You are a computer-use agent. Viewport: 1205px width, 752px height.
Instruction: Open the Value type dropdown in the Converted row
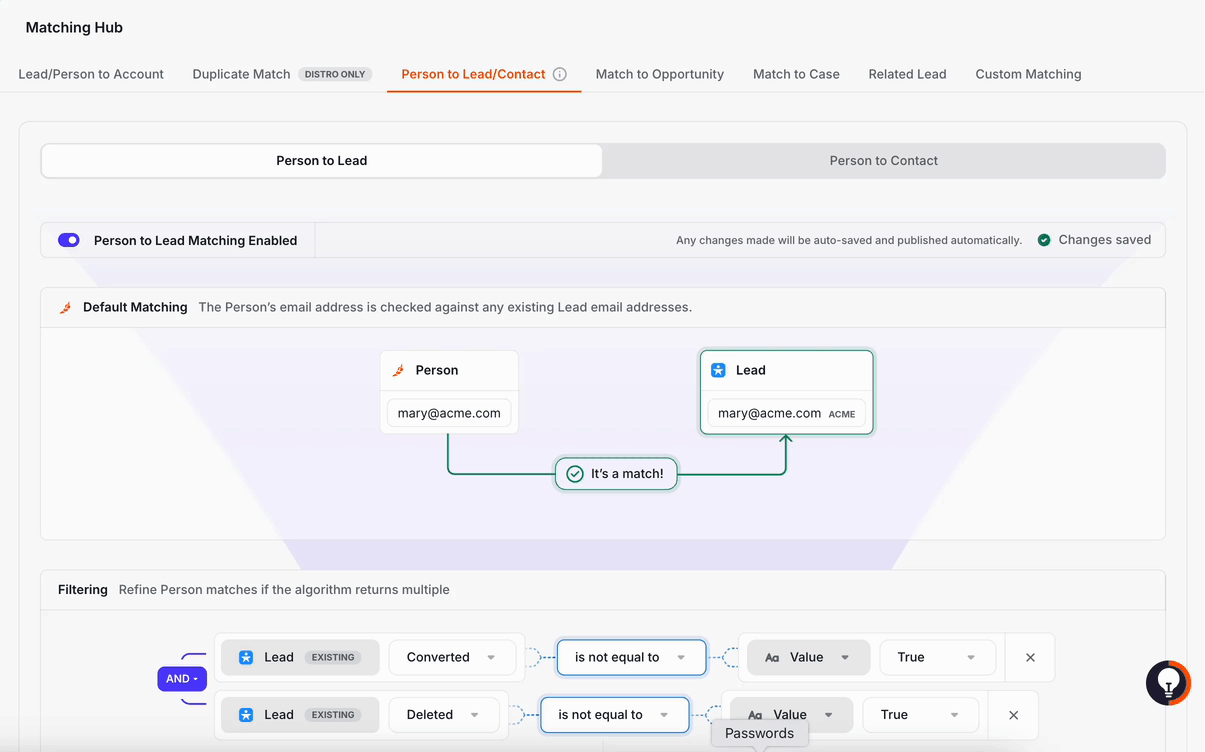[807, 657]
